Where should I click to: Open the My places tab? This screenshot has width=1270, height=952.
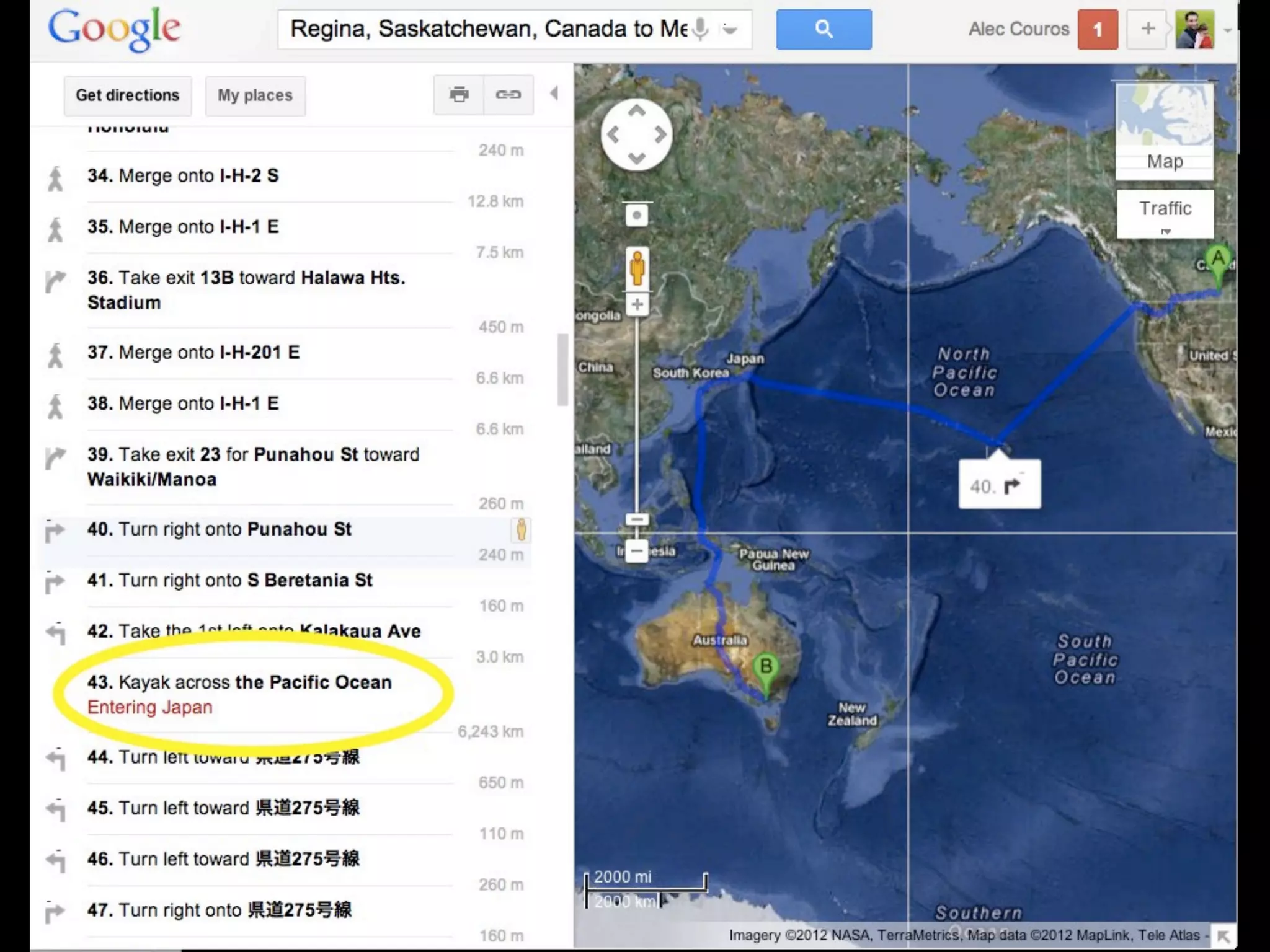click(255, 95)
